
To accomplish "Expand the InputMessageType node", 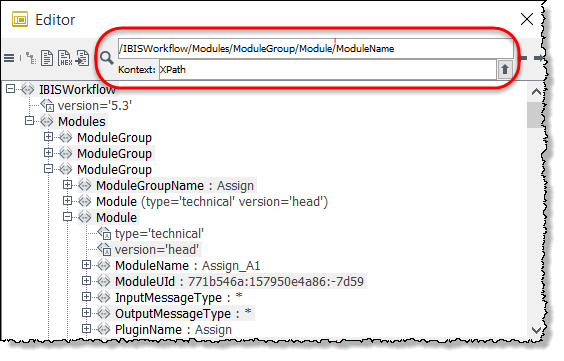I will point(86,297).
